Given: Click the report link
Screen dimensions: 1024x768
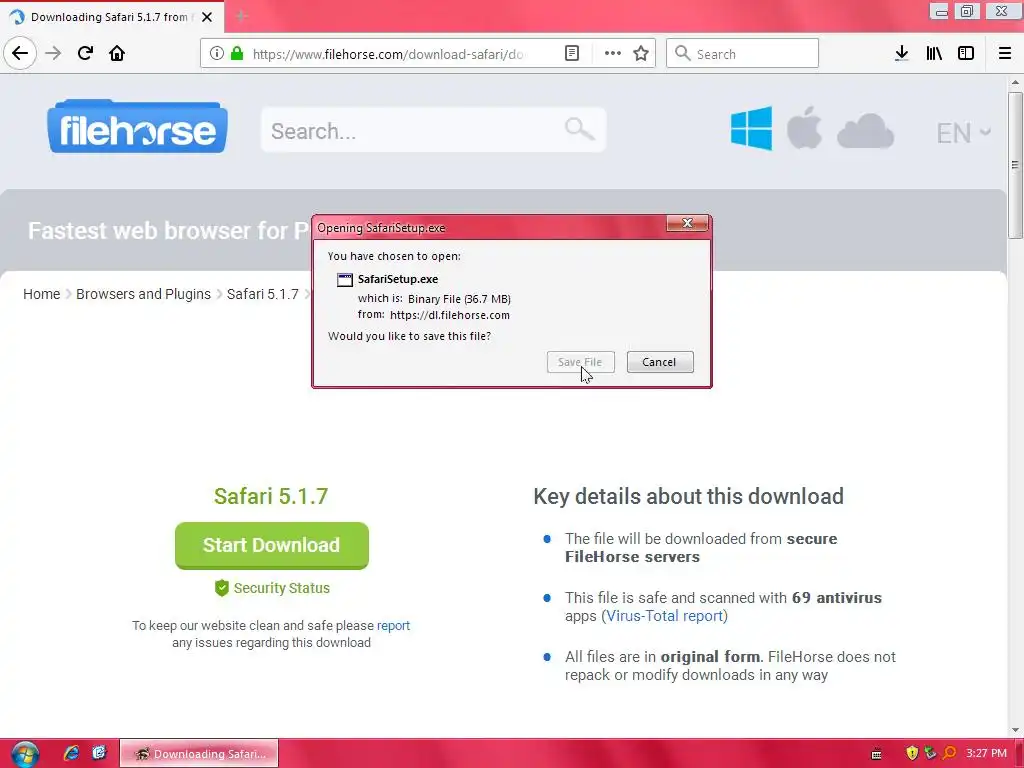Looking at the screenshot, I should pos(393,626).
